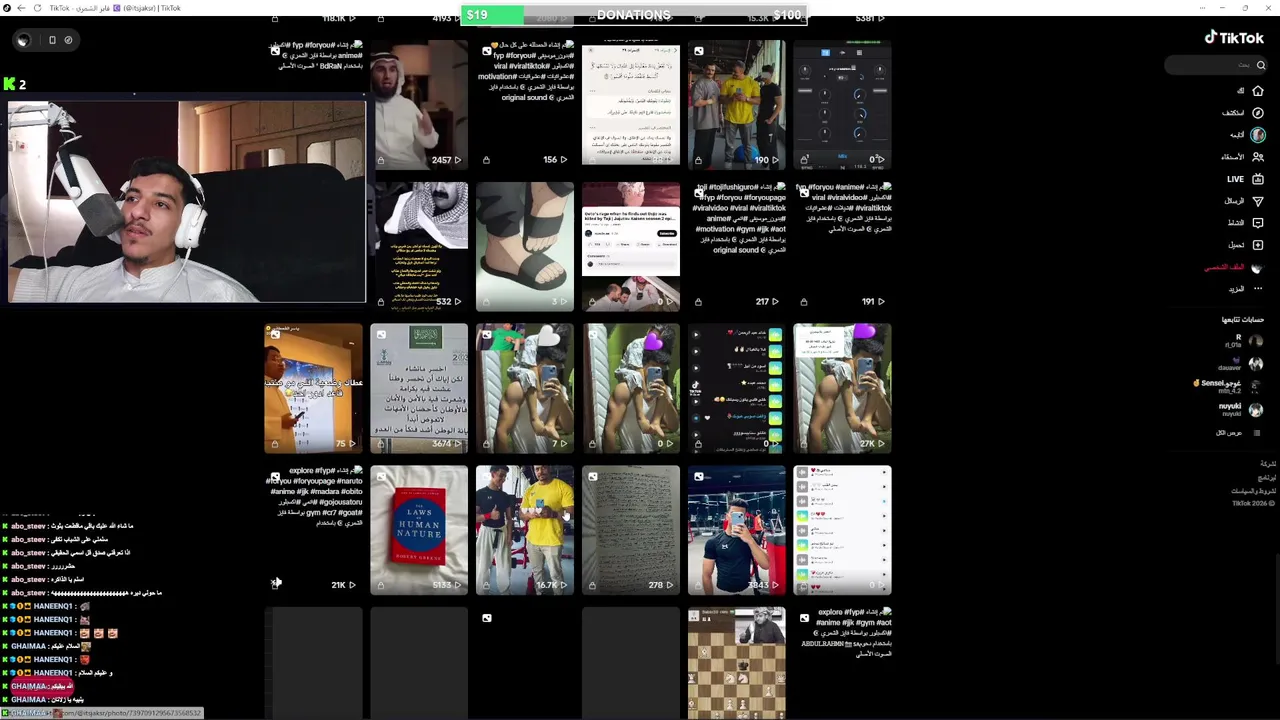
Task: Open followed account dauaver
Action: point(1240,364)
